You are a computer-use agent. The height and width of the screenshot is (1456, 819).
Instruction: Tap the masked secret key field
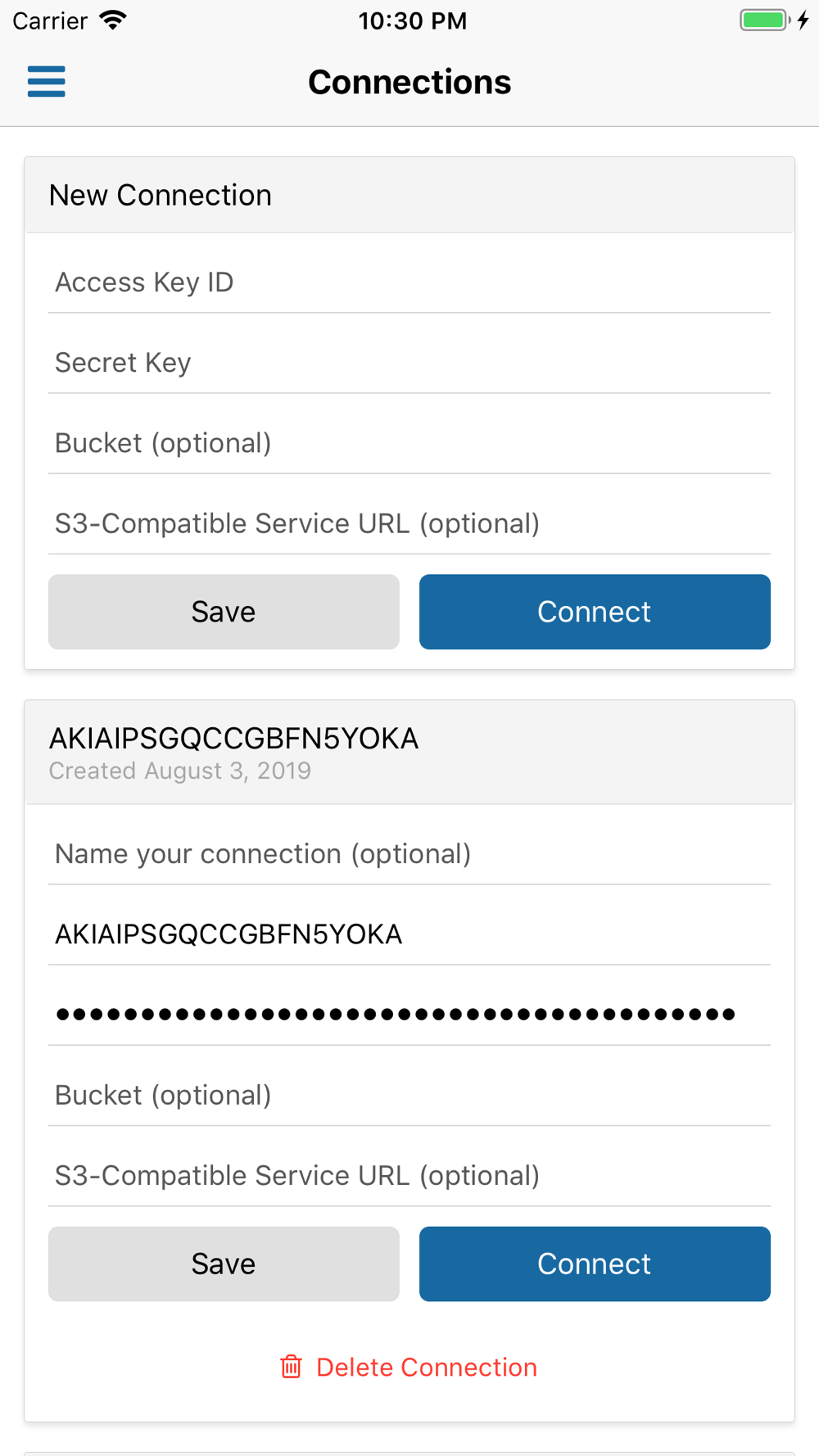409,1015
